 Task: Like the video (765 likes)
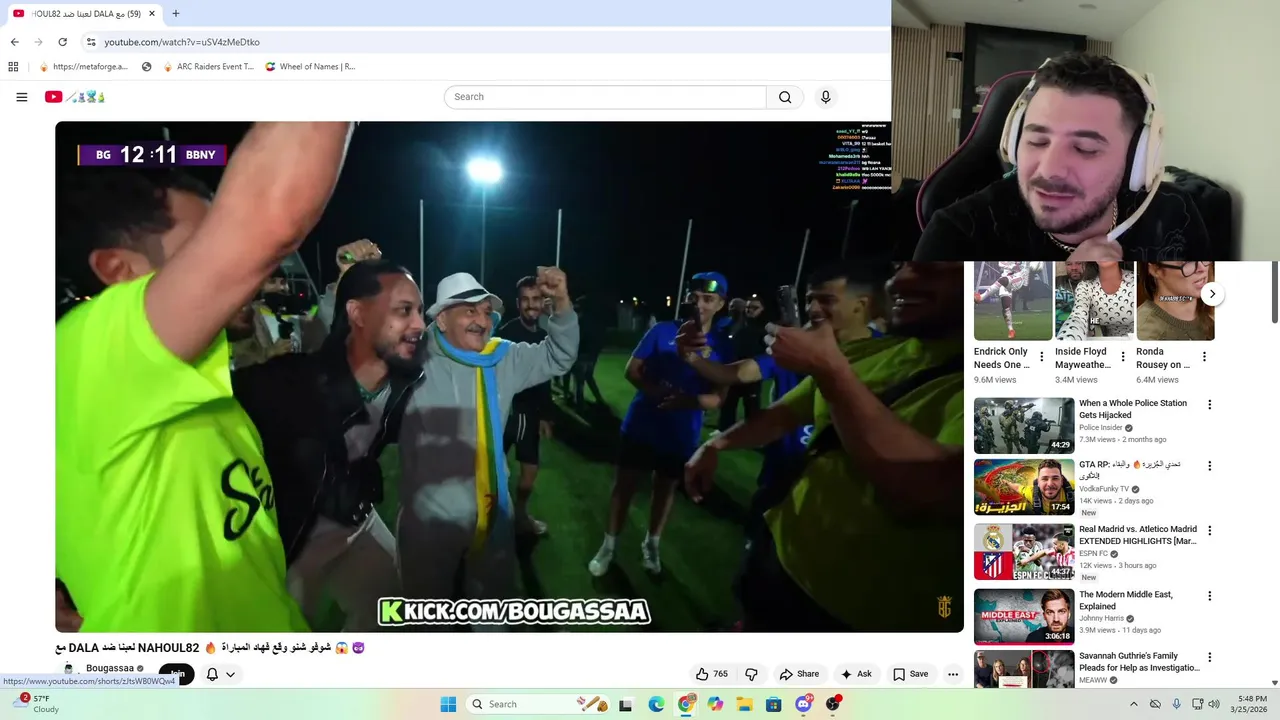(713, 674)
